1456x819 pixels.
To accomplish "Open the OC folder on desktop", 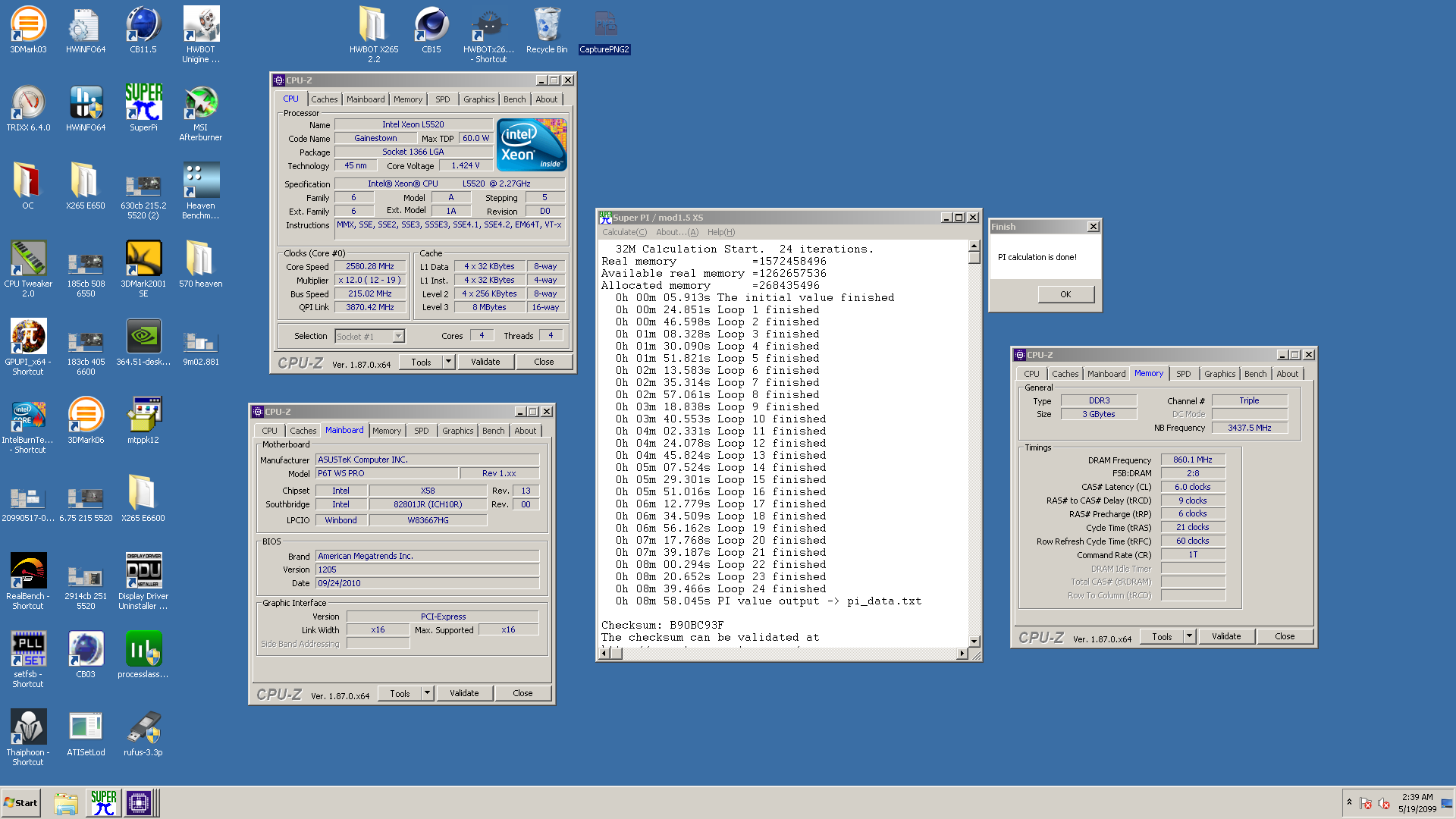I will click(x=28, y=187).
